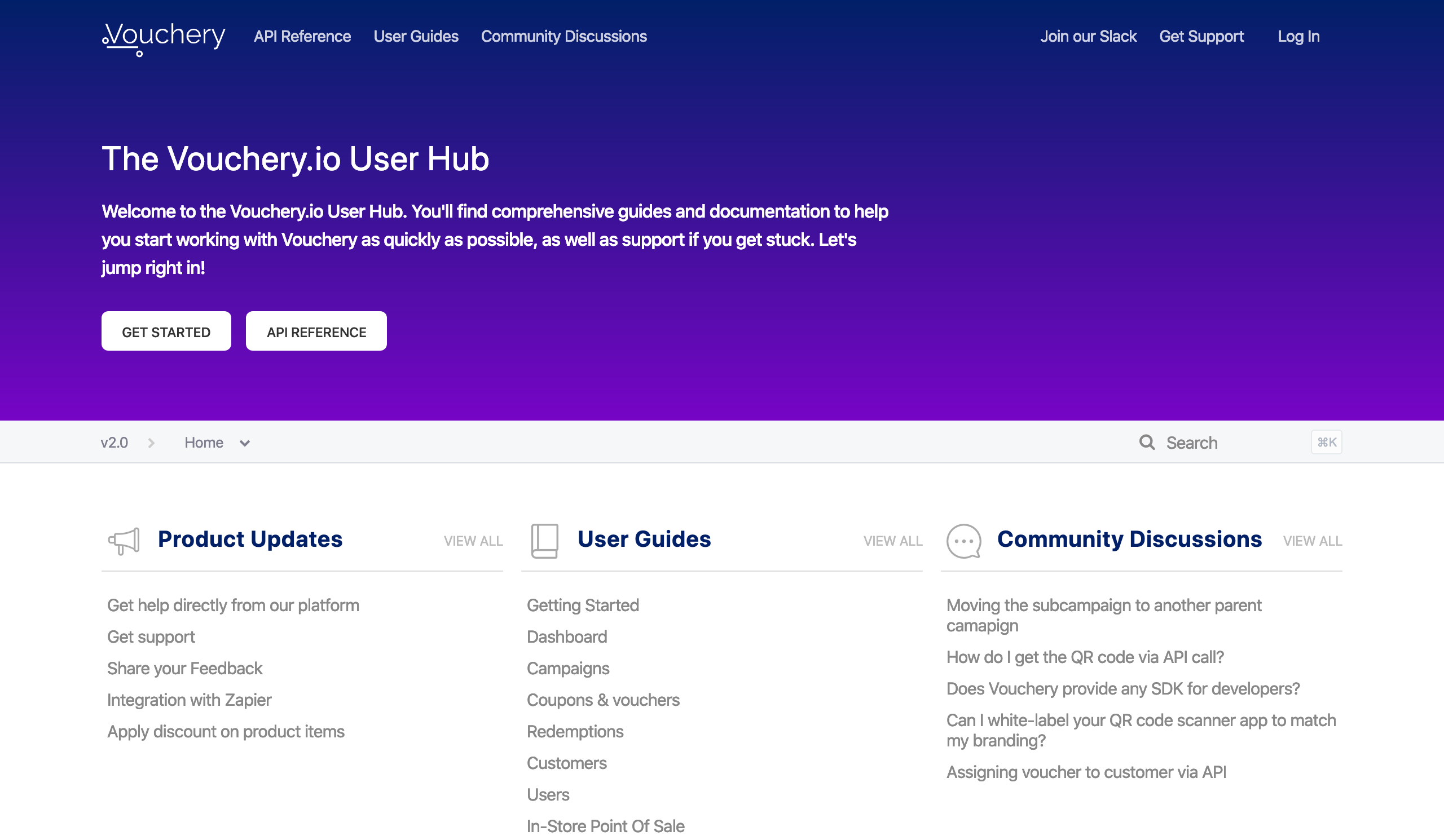The image size is (1444, 840).
Task: Click the GET STARTED button
Action: tap(166, 331)
